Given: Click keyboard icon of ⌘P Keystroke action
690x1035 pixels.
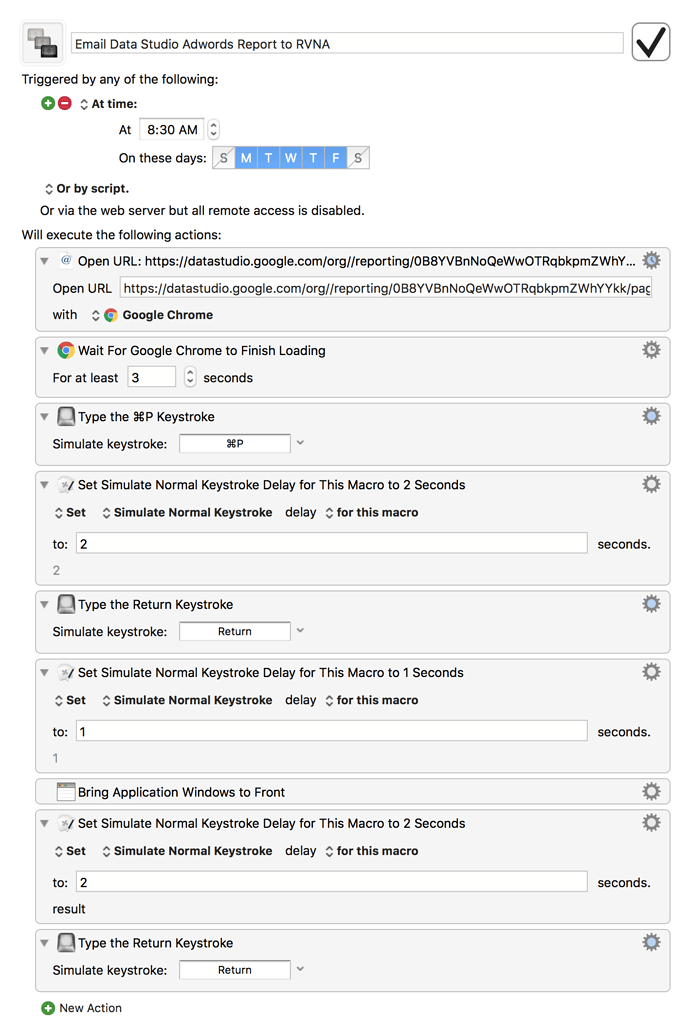Looking at the screenshot, I should pyautogui.click(x=66, y=417).
